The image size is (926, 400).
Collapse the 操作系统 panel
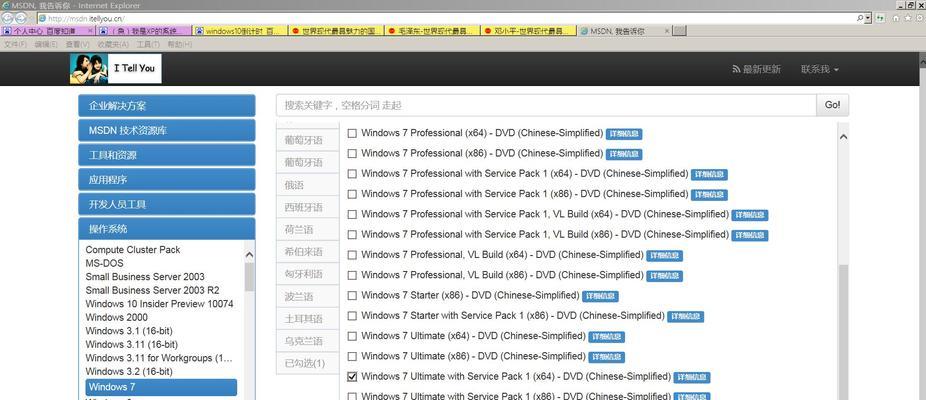[x=167, y=229]
